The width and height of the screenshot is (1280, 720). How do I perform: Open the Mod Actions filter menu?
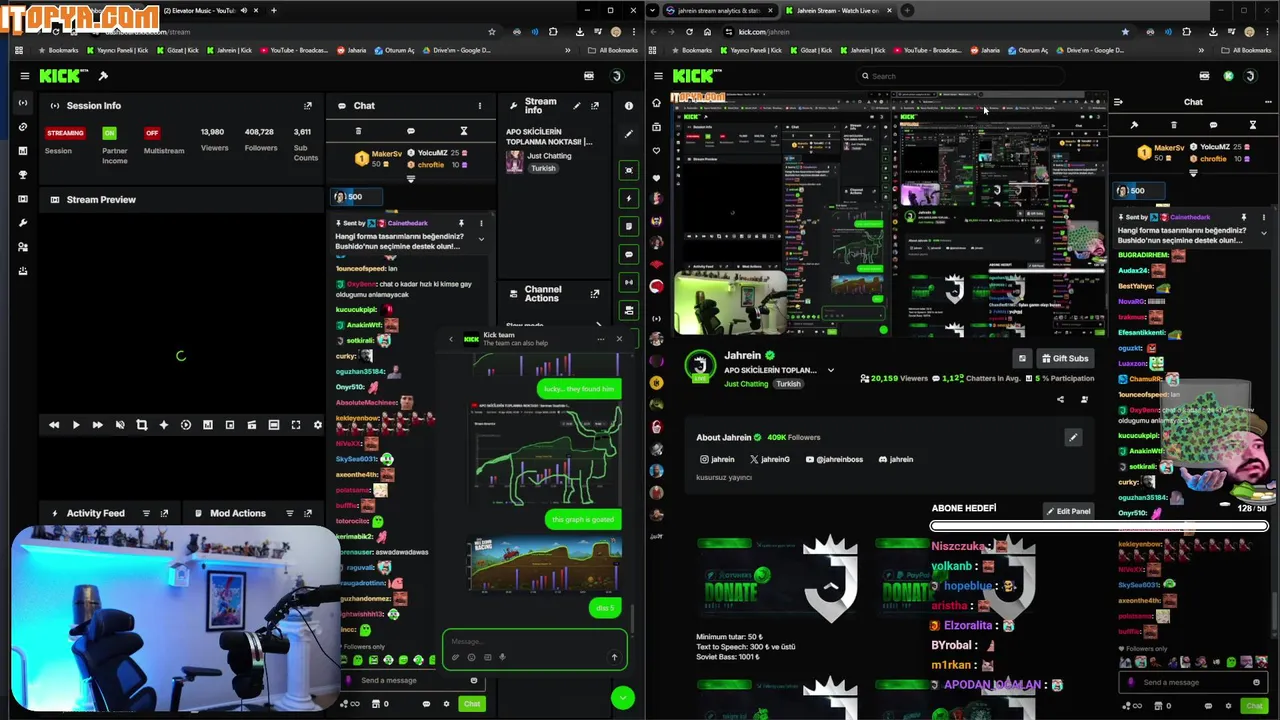(x=289, y=513)
